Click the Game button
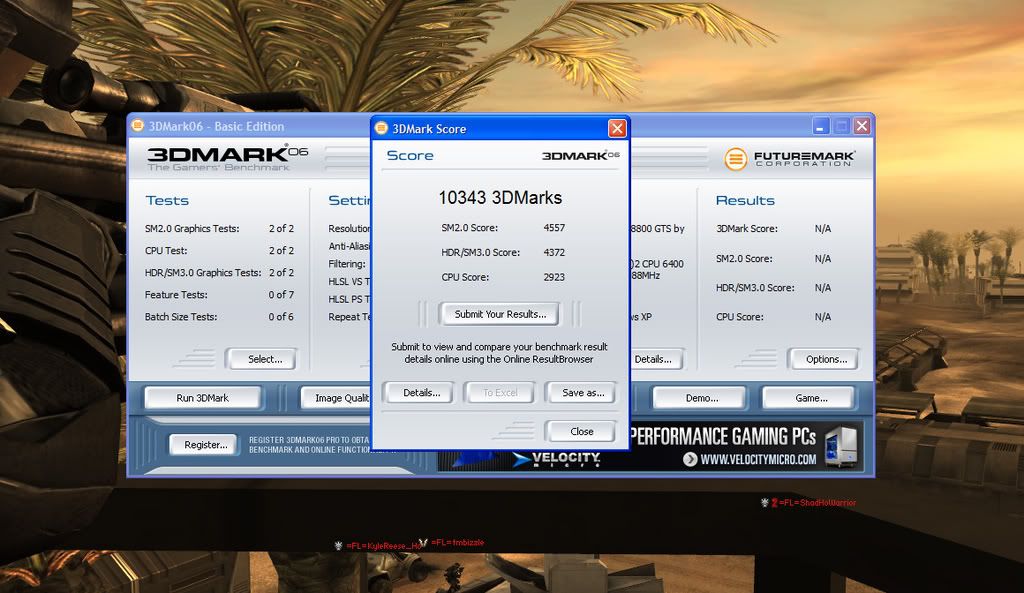 (x=810, y=398)
